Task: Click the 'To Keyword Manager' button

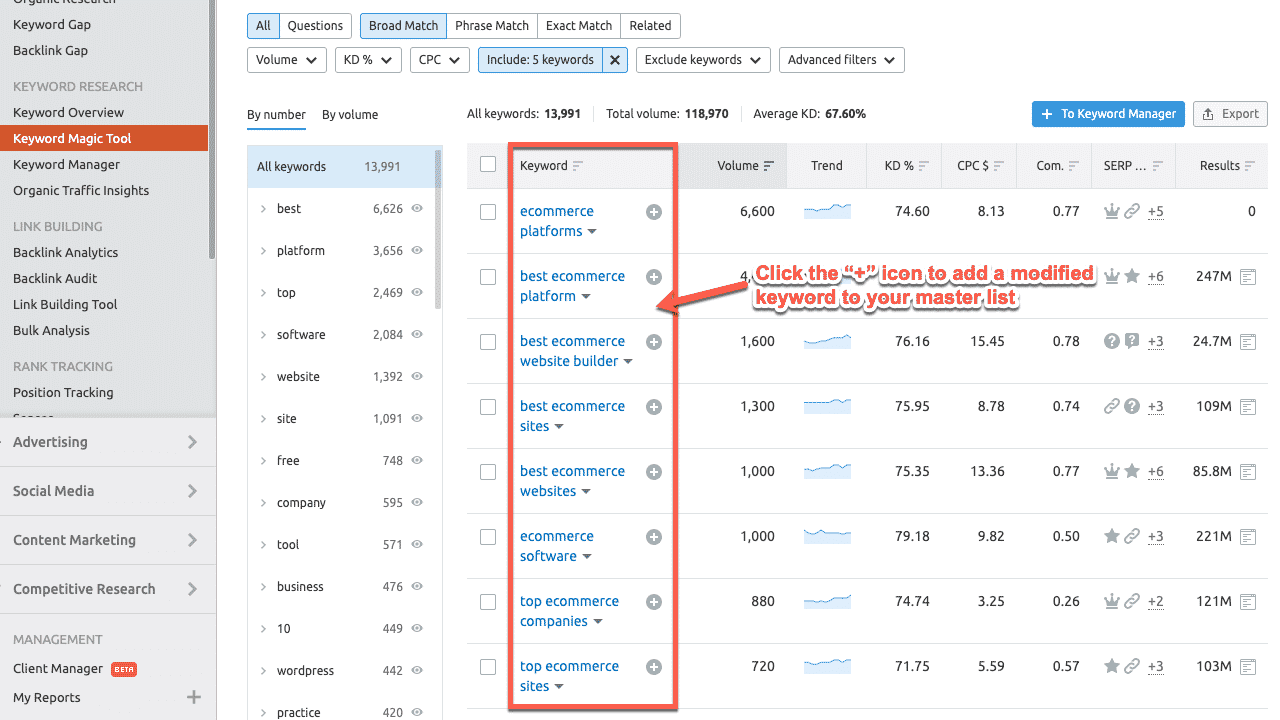Action: pos(1107,114)
